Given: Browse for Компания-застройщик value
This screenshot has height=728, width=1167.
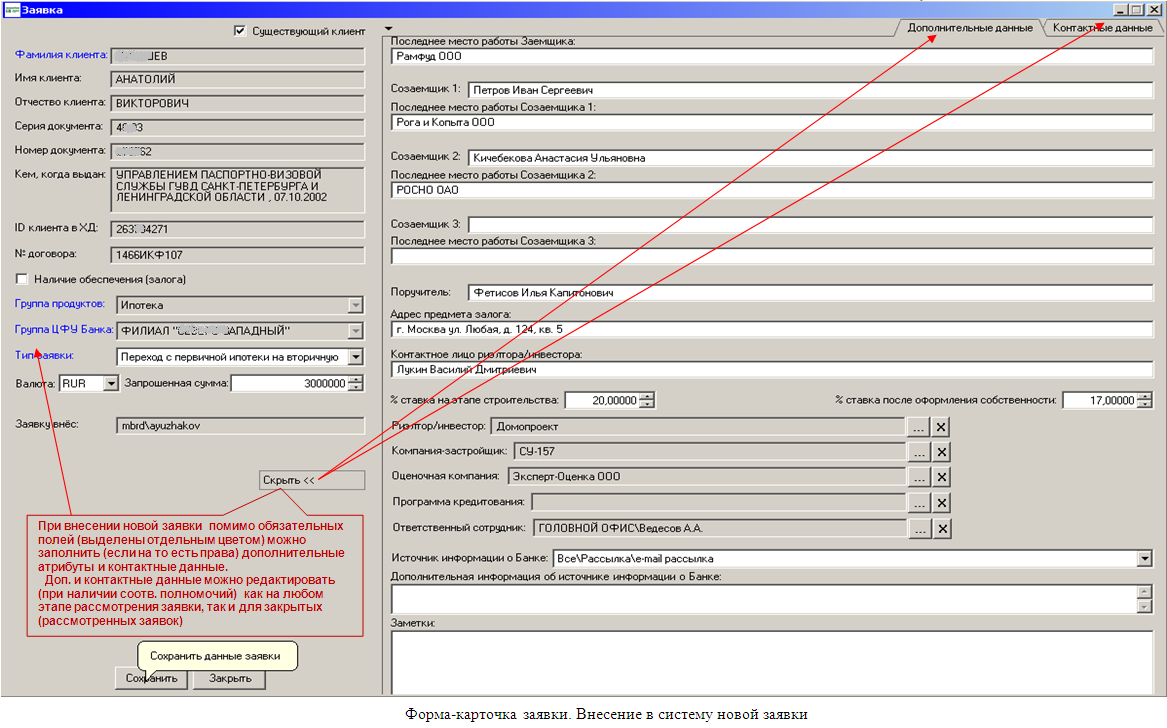Looking at the screenshot, I should [x=918, y=452].
